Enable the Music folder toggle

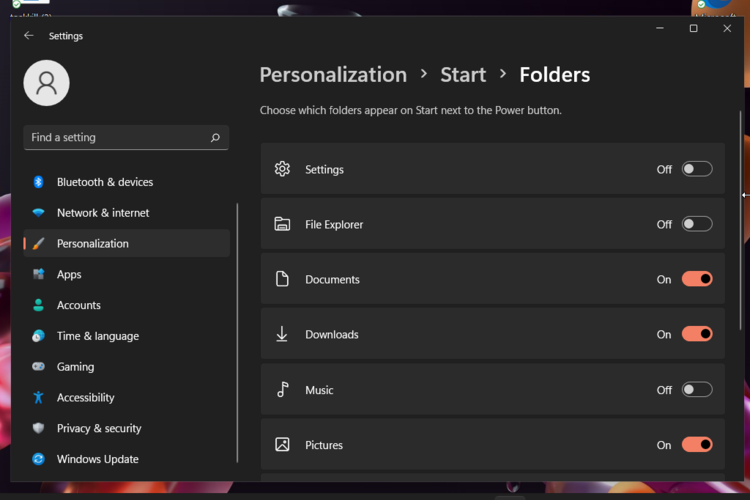[x=697, y=390]
